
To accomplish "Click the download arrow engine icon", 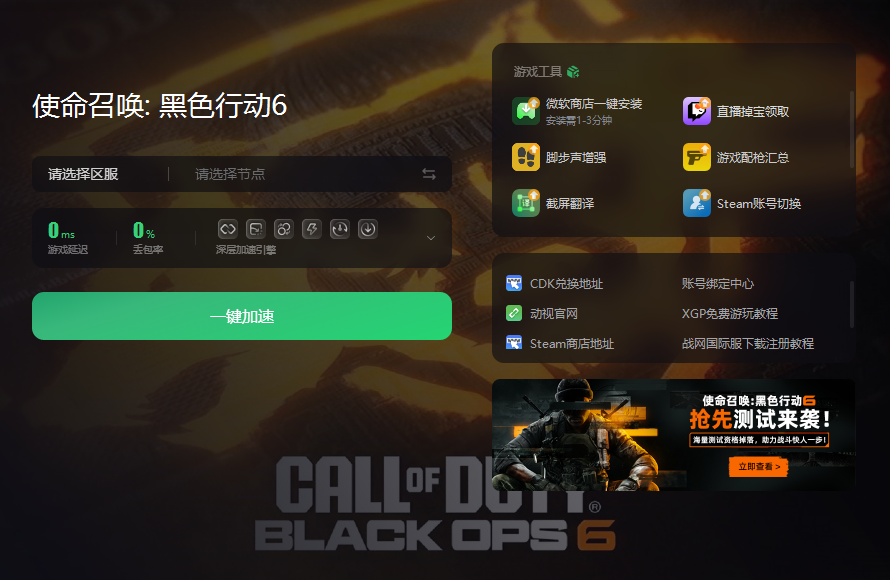I will [x=368, y=229].
